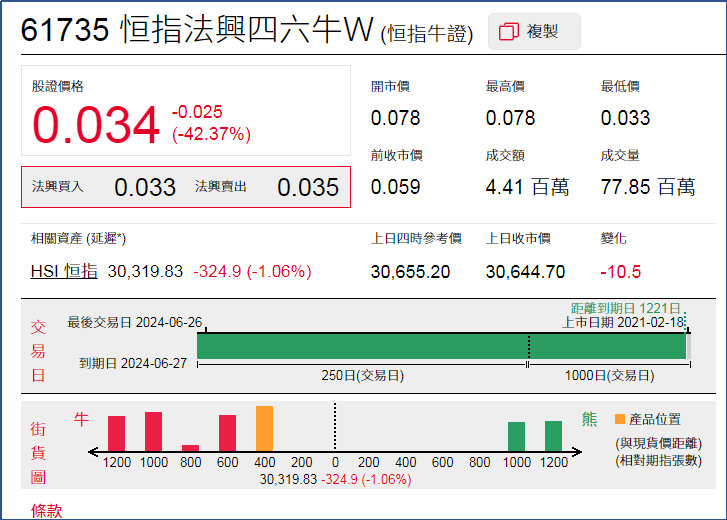Image resolution: width=727 pixels, height=520 pixels.
Task: Click the orange 產品位置 legend swatch
Action: pos(620,419)
